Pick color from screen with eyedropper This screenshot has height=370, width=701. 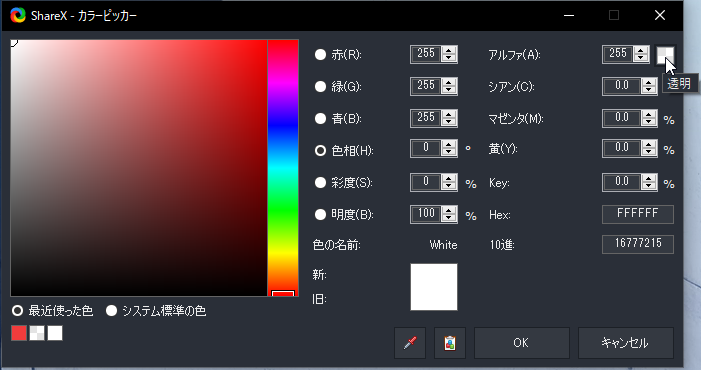pos(410,343)
